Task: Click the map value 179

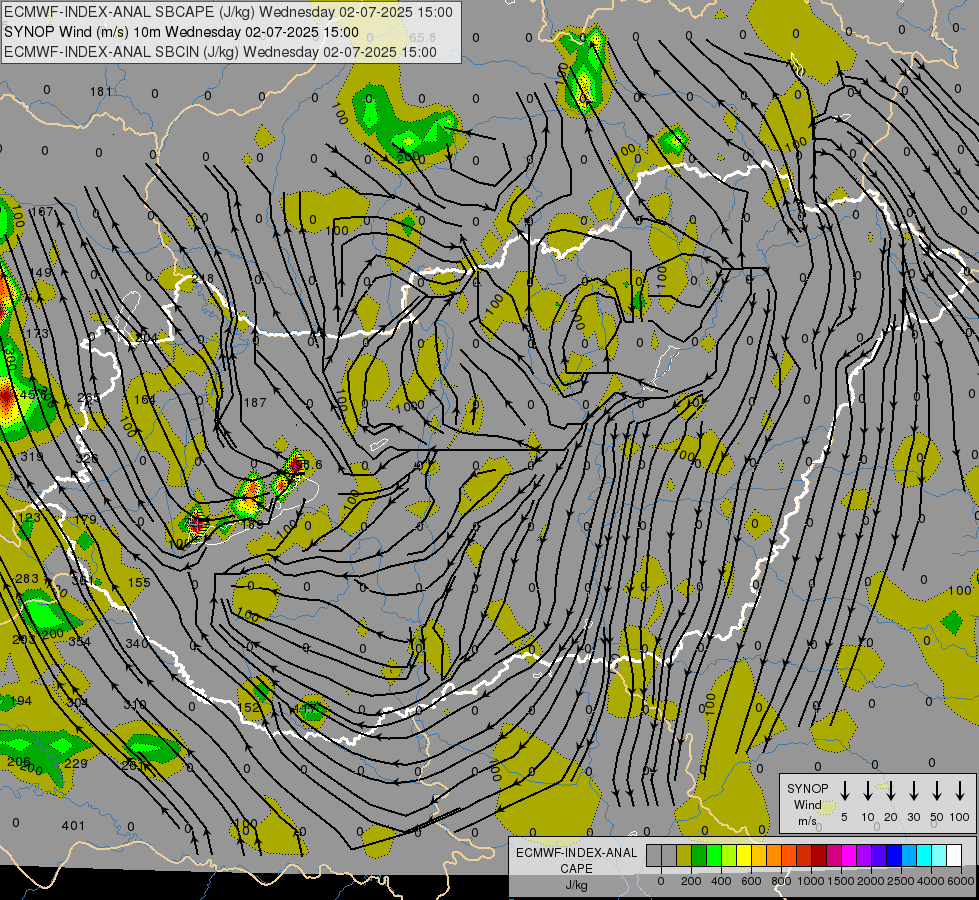Action: 86,520
